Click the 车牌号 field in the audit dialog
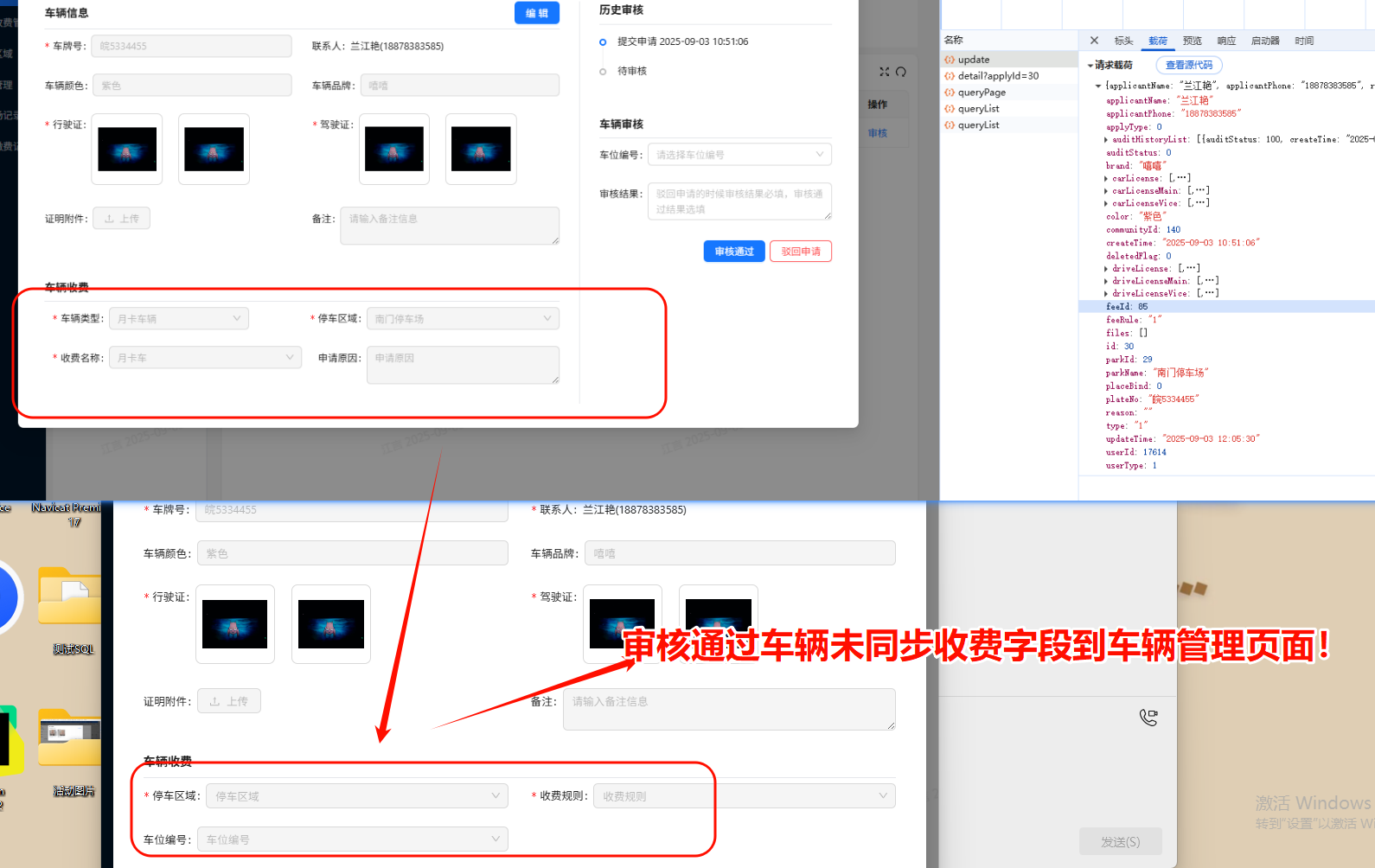Screen dimensions: 1375x868 [x=192, y=46]
